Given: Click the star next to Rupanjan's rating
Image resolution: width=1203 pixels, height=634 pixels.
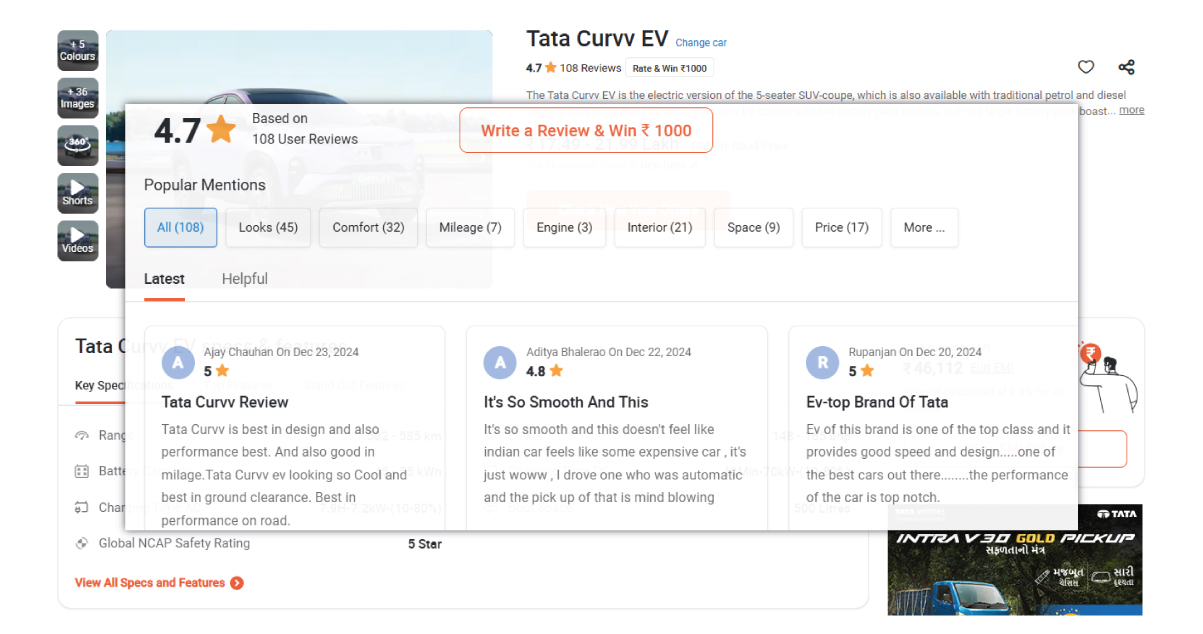Looking at the screenshot, I should pos(867,371).
